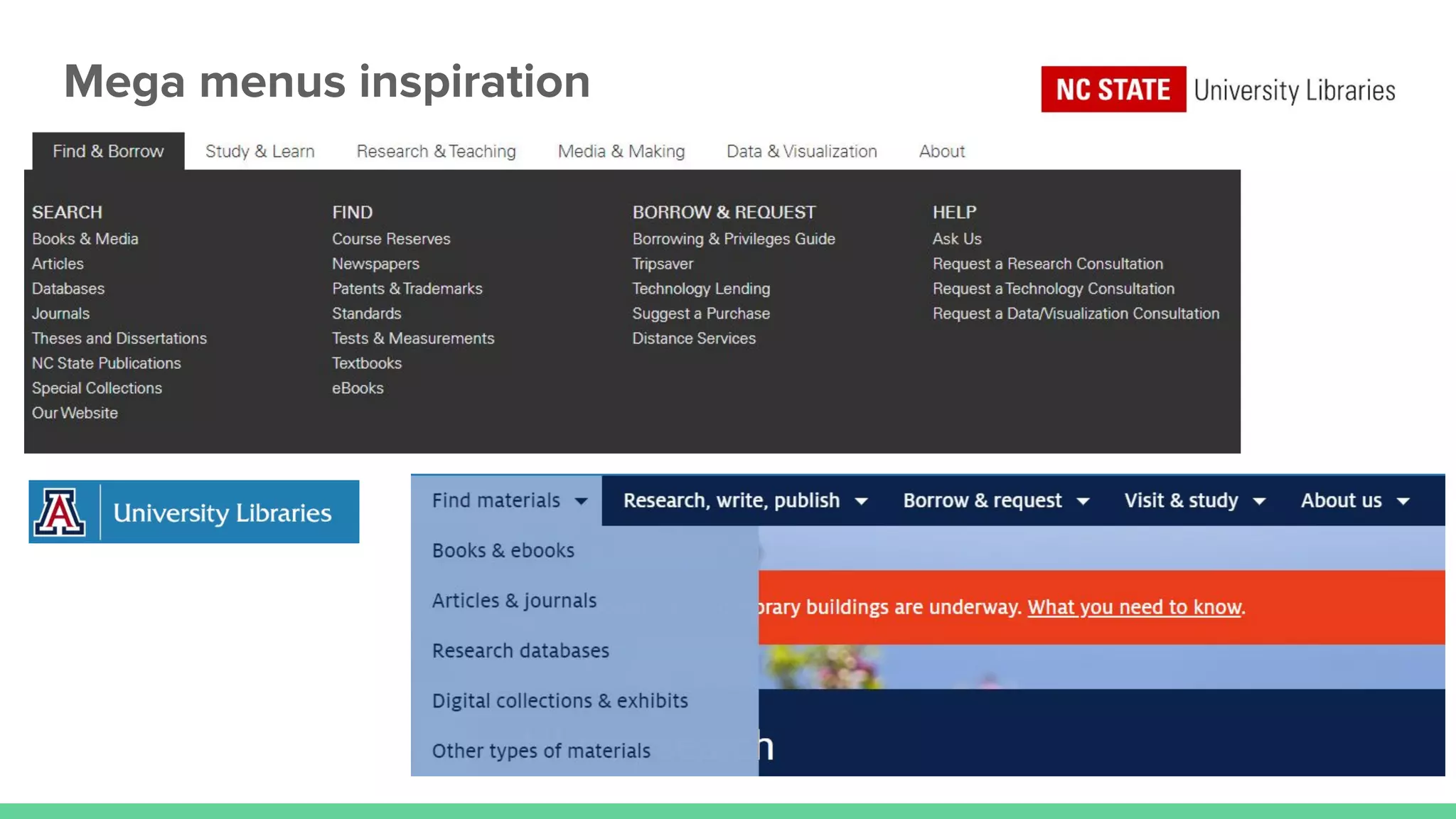Click the Course Reserves link
Image resolution: width=1456 pixels, height=819 pixels.
click(x=391, y=239)
